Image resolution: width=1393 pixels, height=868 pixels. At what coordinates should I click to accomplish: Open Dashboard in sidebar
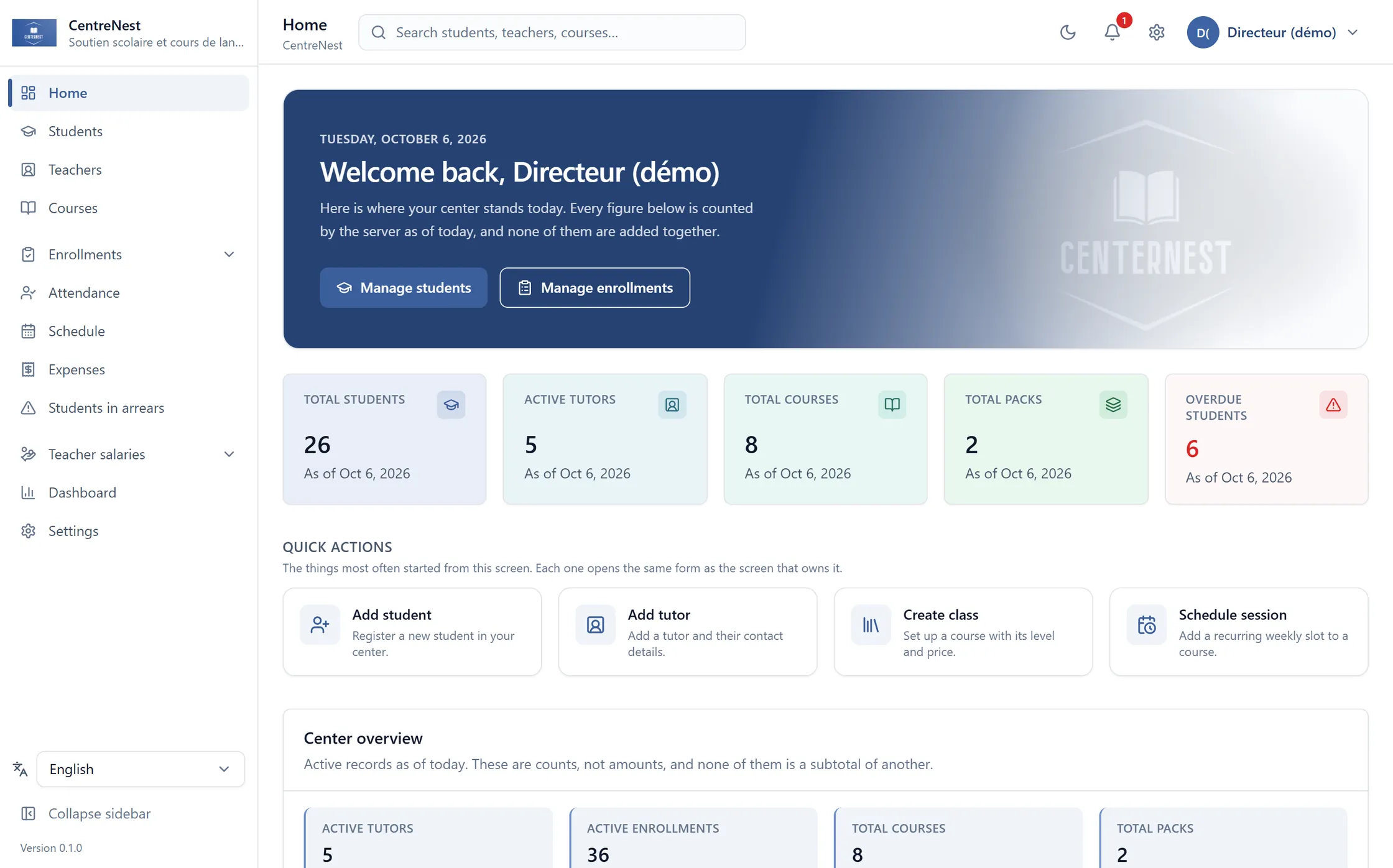click(x=129, y=493)
